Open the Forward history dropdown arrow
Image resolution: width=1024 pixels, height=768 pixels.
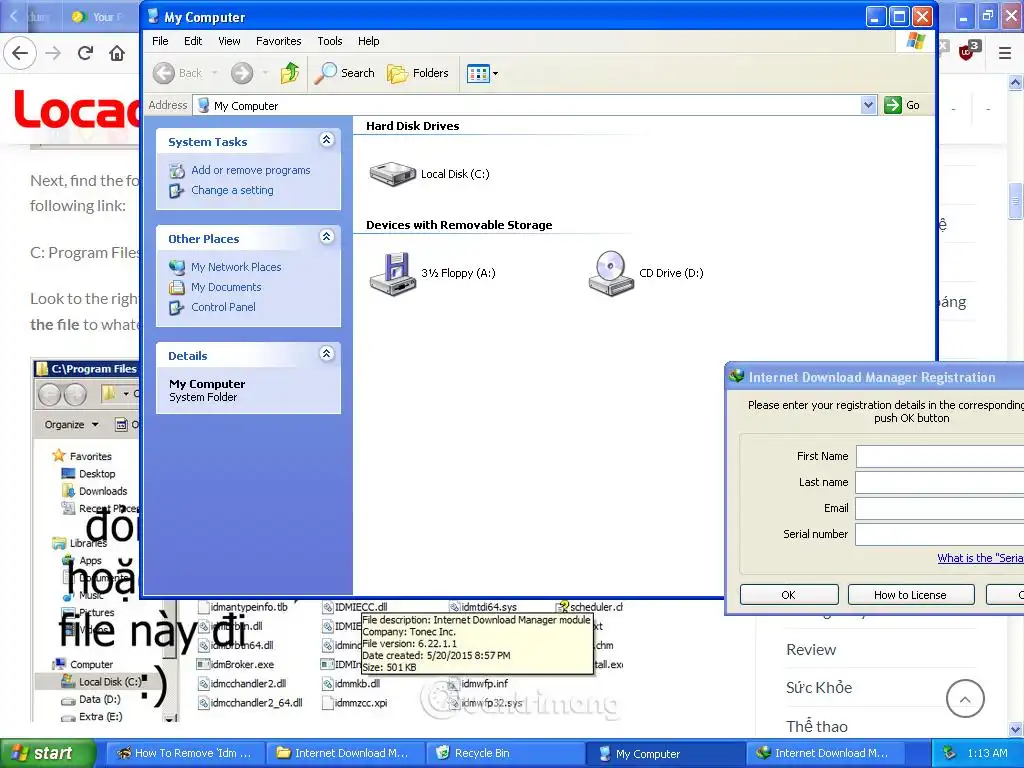tap(265, 73)
